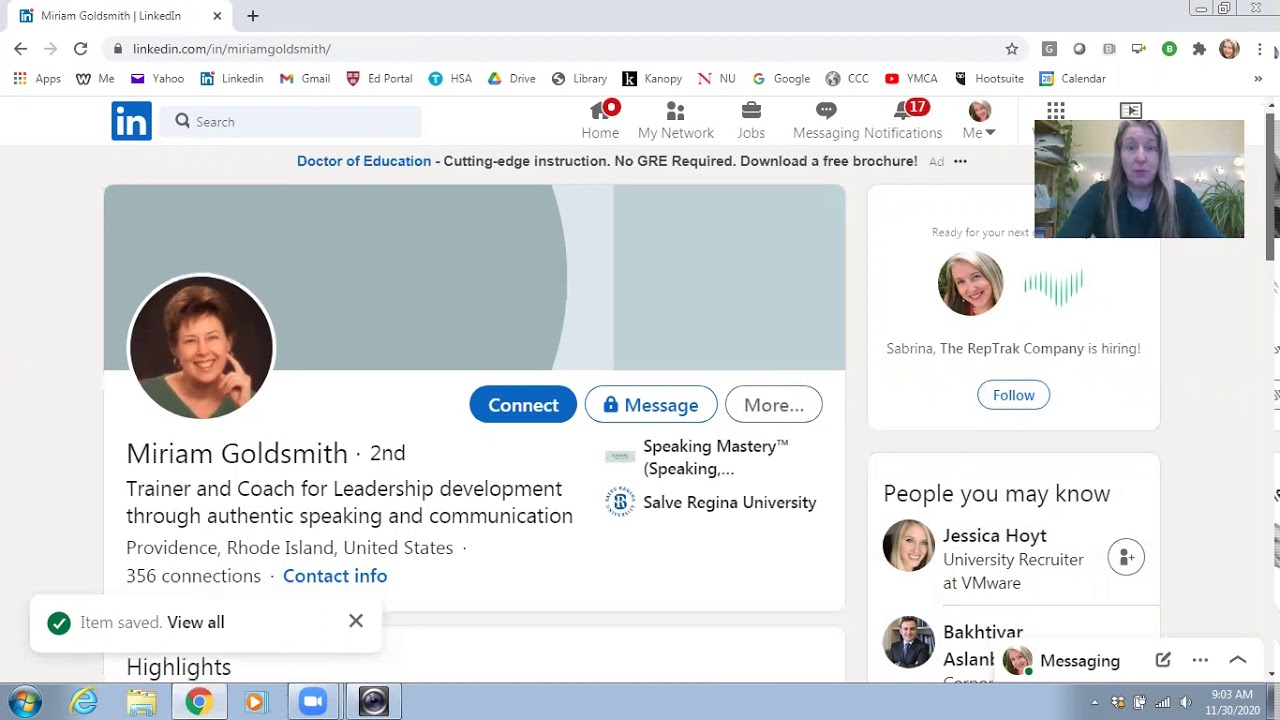The image size is (1280, 720).
Task: Open the More... profile actions menu
Action: pos(773,404)
